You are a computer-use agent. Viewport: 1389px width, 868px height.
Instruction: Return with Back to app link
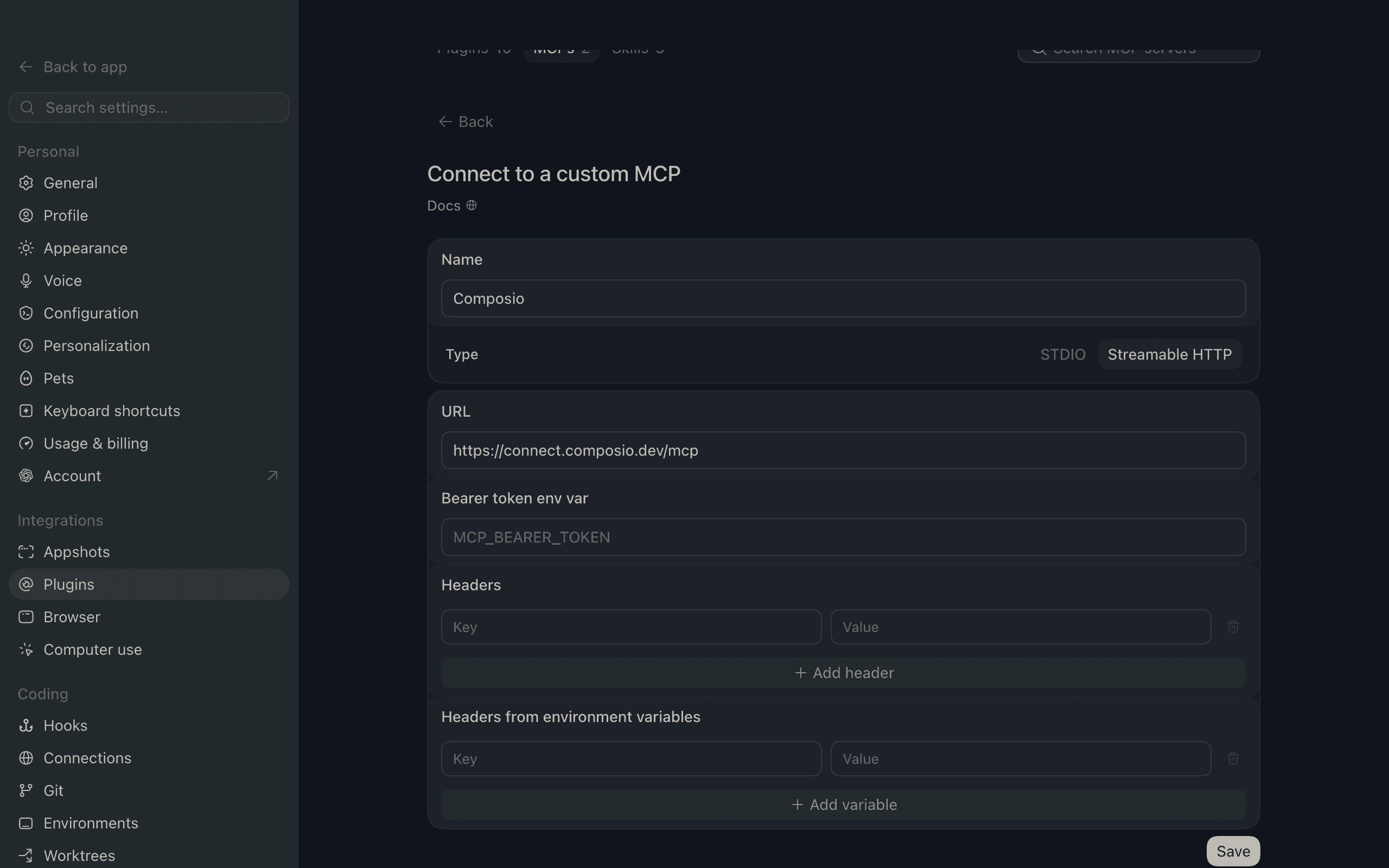73,67
